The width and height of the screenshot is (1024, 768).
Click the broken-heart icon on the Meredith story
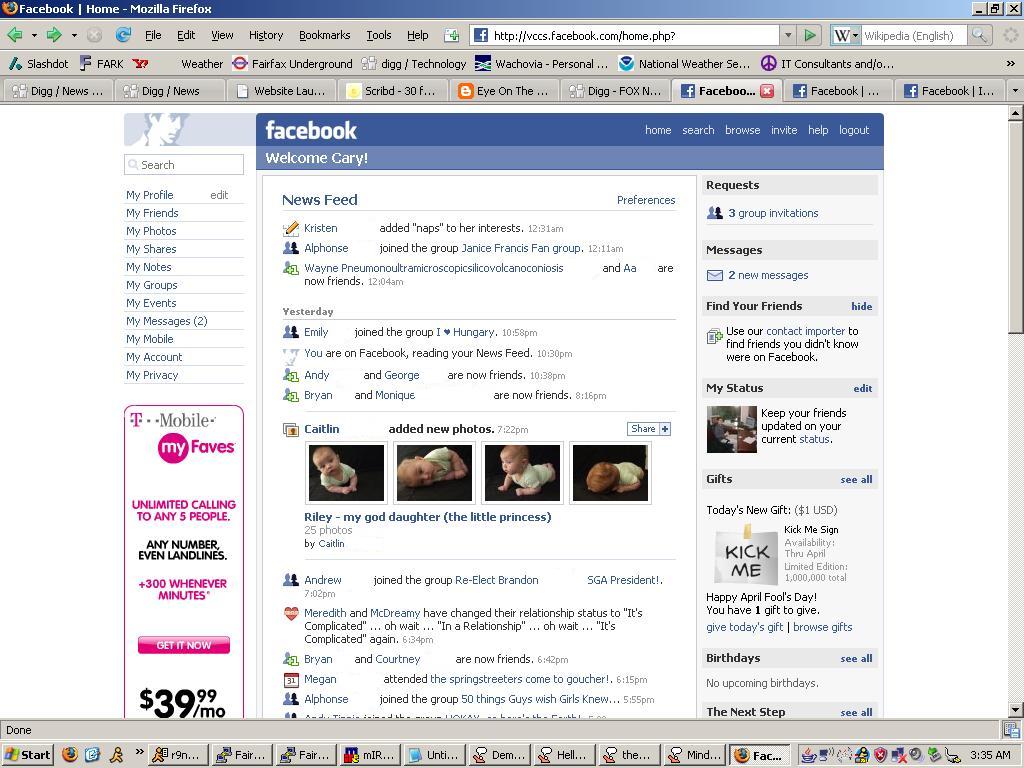click(x=292, y=614)
